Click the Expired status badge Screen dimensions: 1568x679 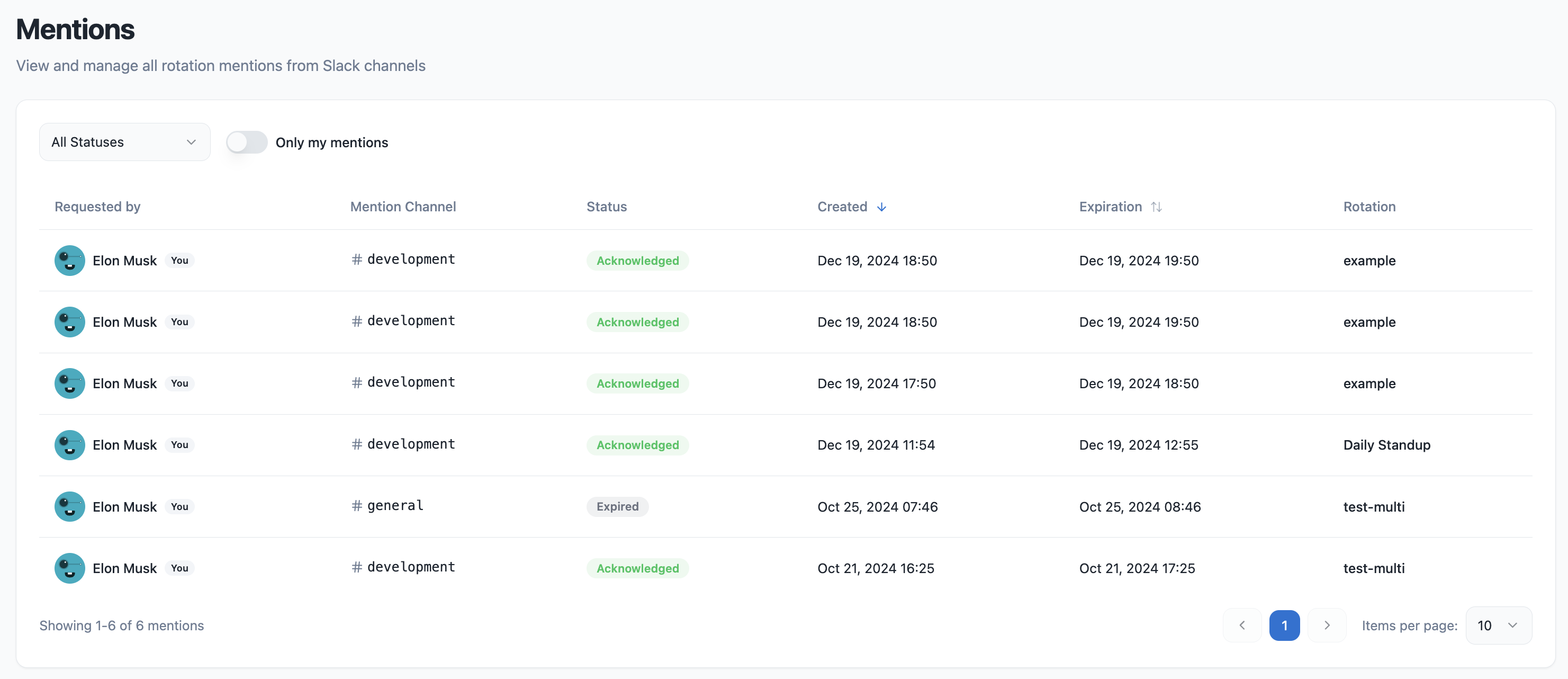click(617, 507)
